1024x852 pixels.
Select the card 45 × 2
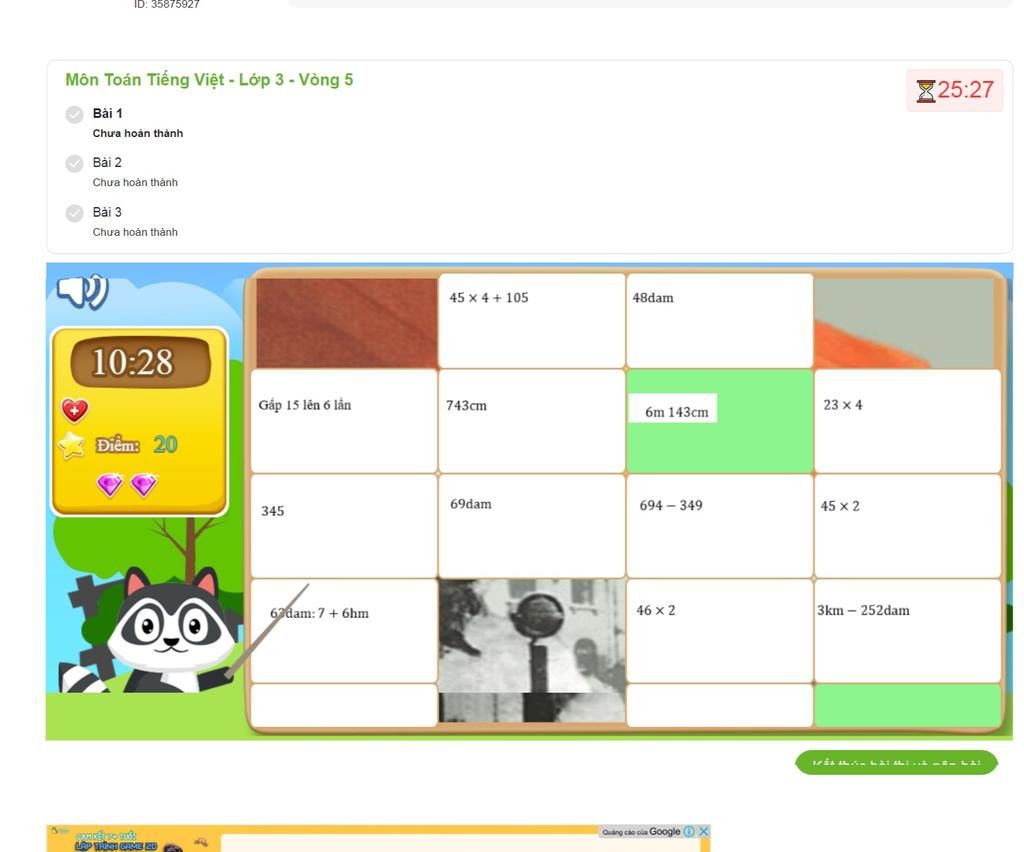click(x=908, y=526)
